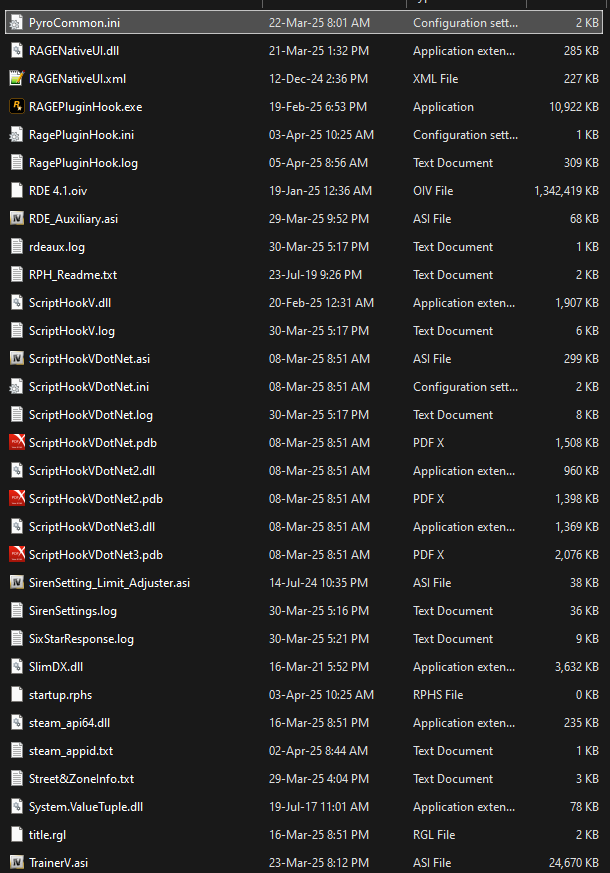The image size is (610, 873).
Task: Click the RGL File type entry
Action: point(434,835)
